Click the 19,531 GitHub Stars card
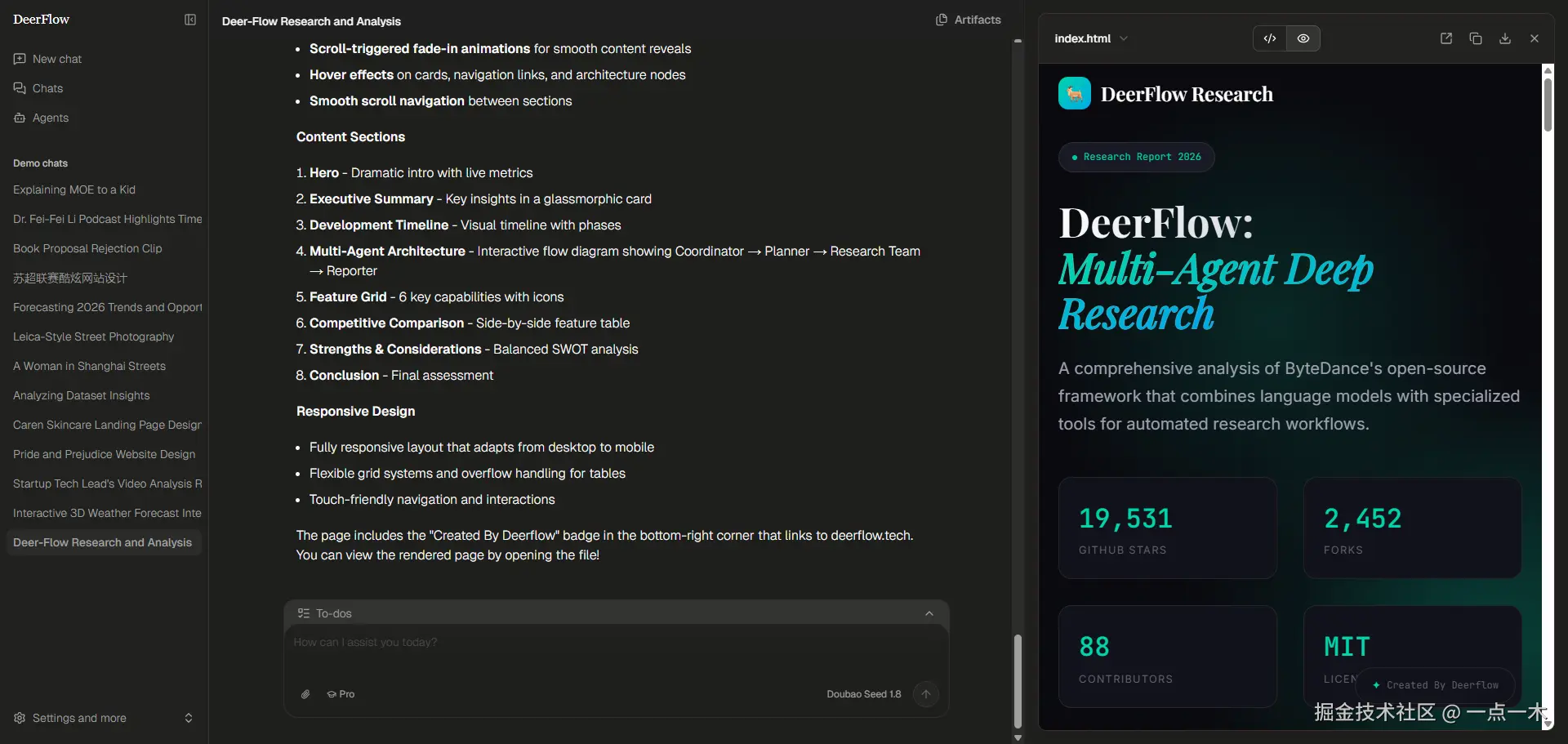 (x=1168, y=528)
